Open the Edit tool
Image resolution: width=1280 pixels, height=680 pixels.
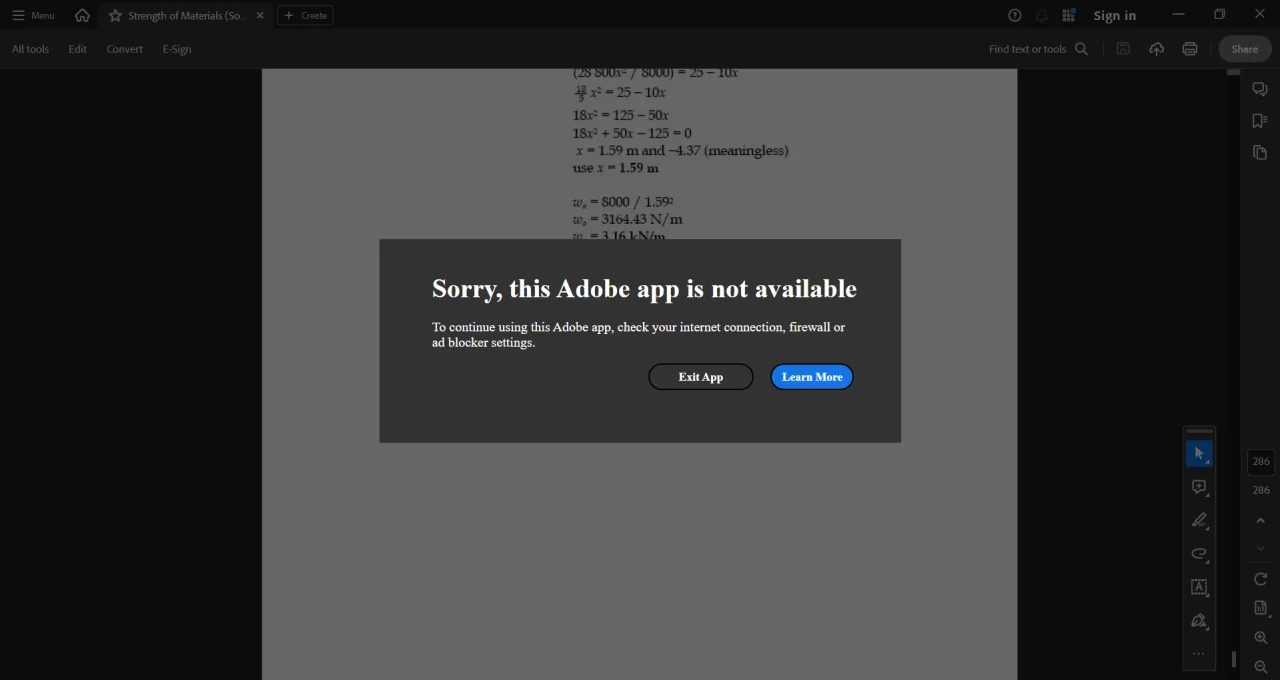77,49
